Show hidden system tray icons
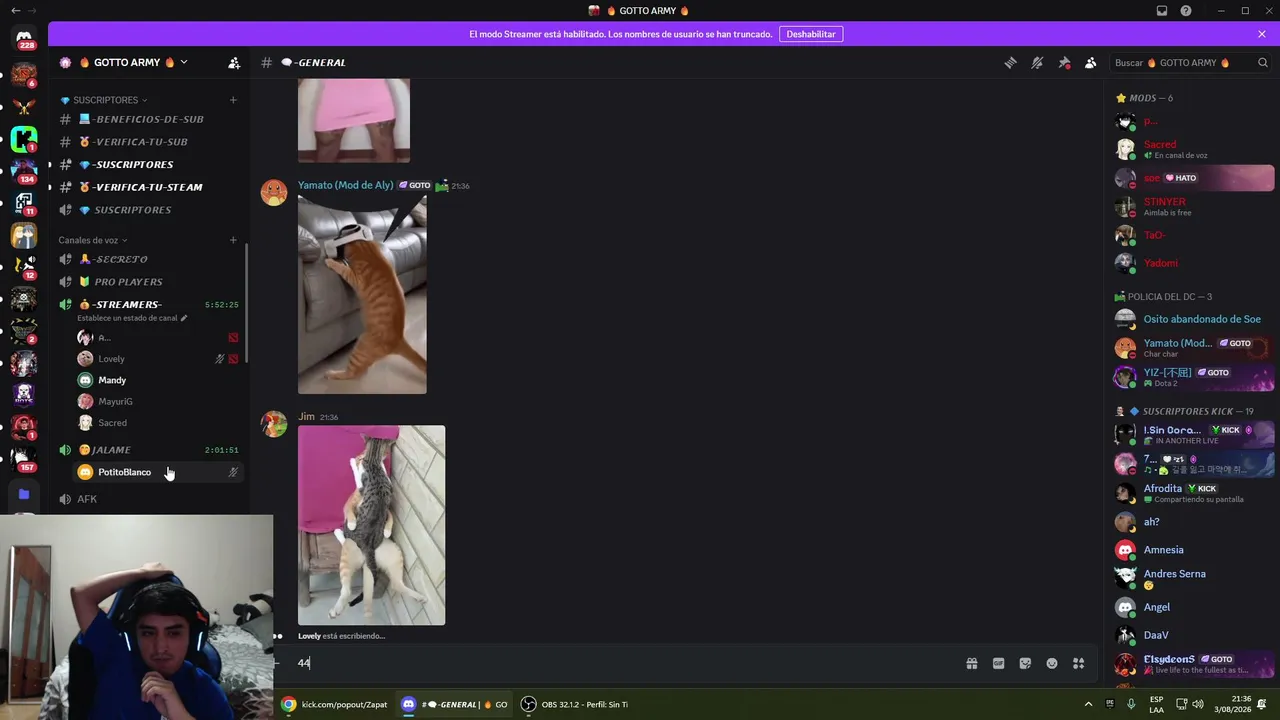Viewport: 1280px width, 720px height. [1089, 704]
